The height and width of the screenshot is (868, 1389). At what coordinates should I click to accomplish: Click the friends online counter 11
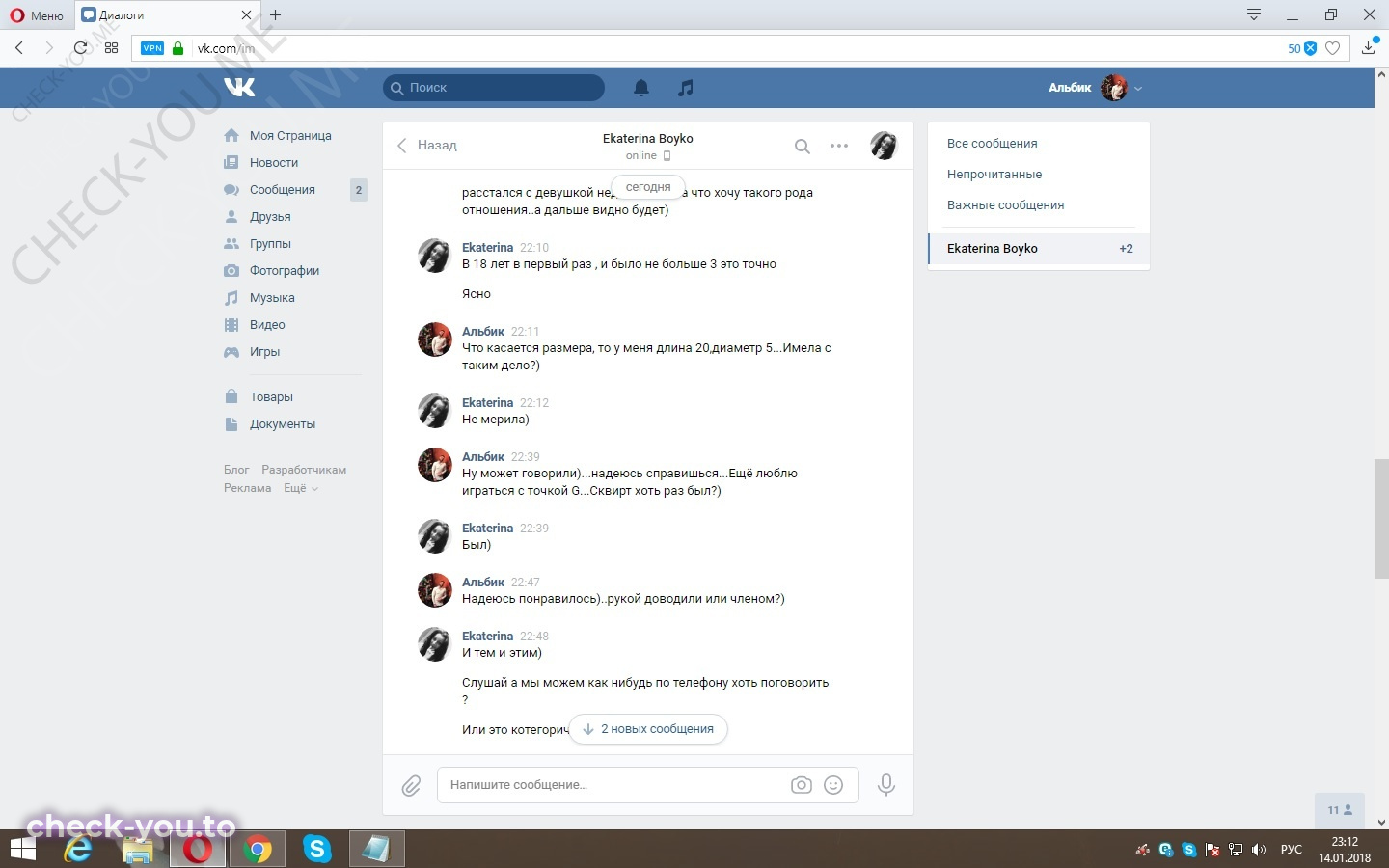(x=1340, y=810)
